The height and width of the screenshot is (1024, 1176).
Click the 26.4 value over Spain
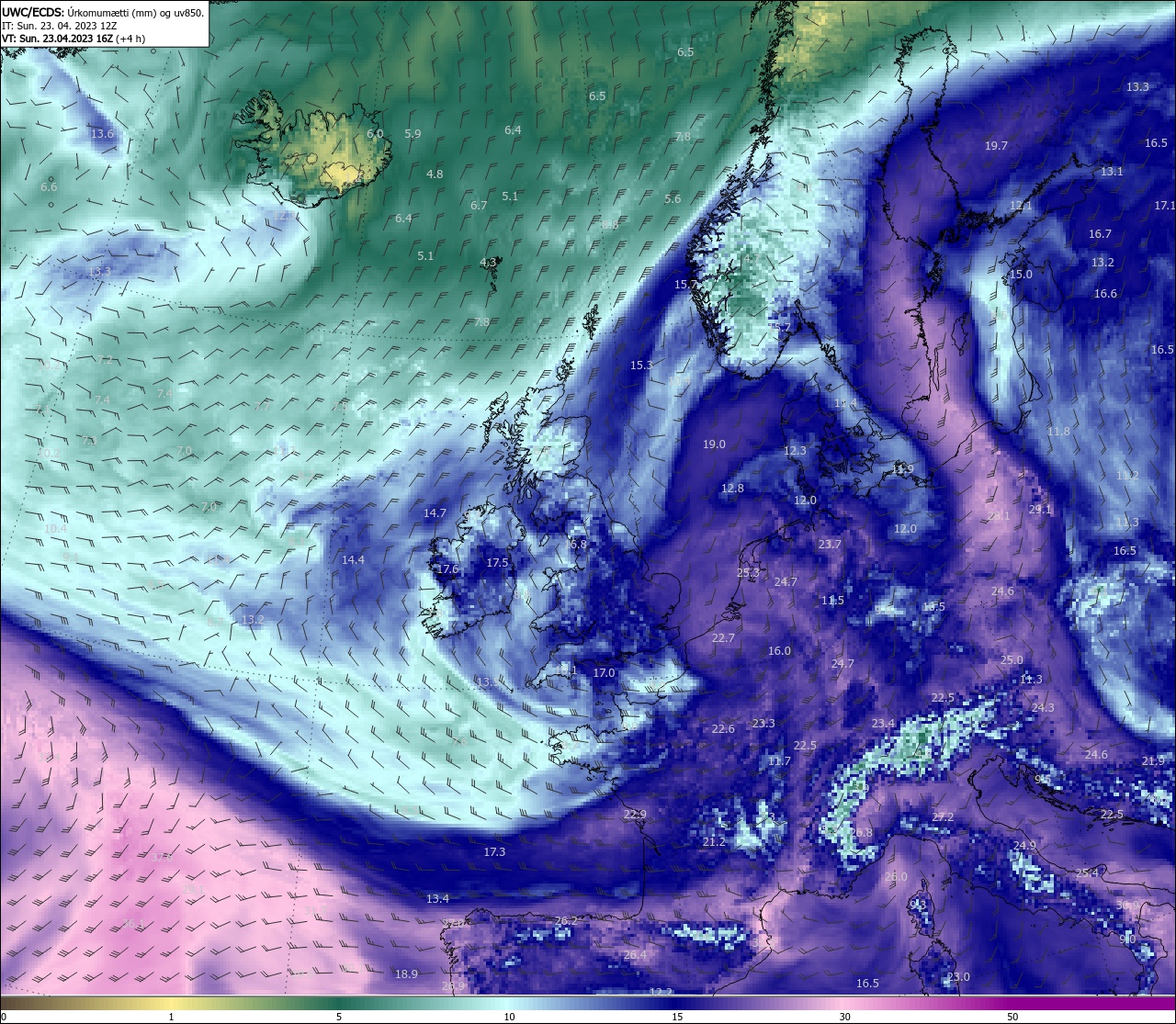coord(635,955)
